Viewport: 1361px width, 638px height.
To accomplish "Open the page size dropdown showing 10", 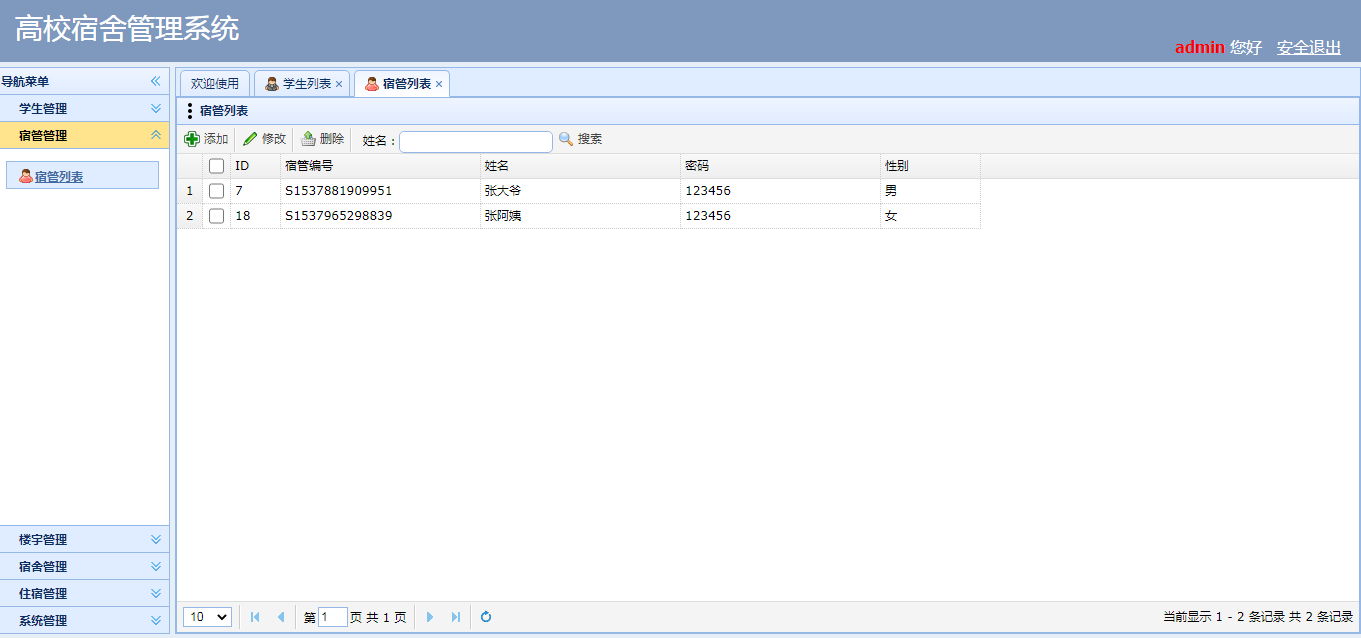I will [208, 617].
